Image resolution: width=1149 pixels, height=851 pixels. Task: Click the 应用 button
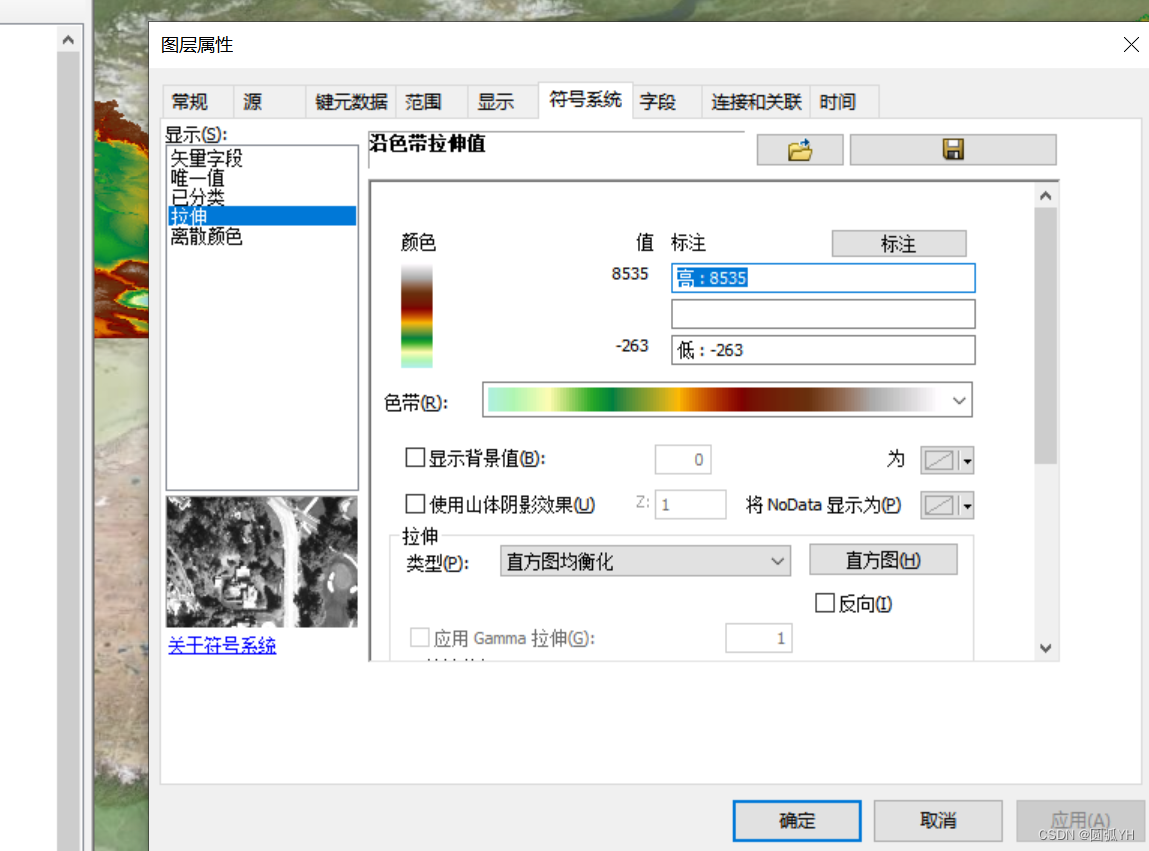click(x=1080, y=820)
